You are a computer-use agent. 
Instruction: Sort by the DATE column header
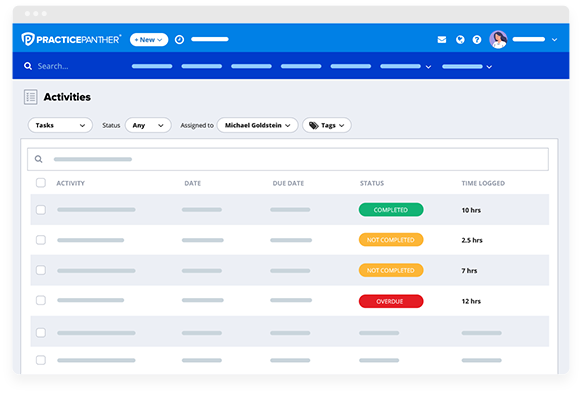point(193,183)
